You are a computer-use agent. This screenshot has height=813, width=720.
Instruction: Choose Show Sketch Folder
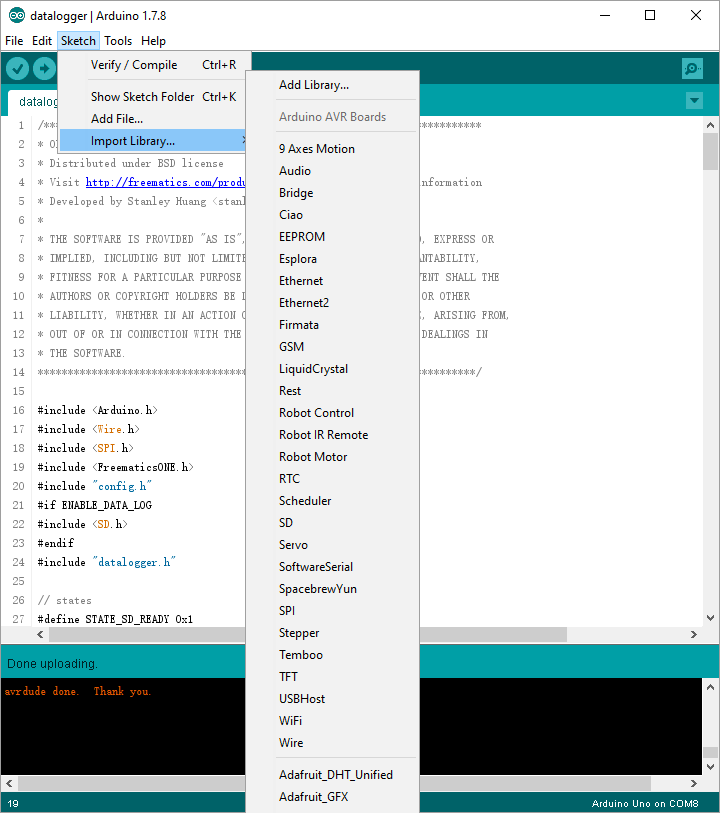(152, 97)
